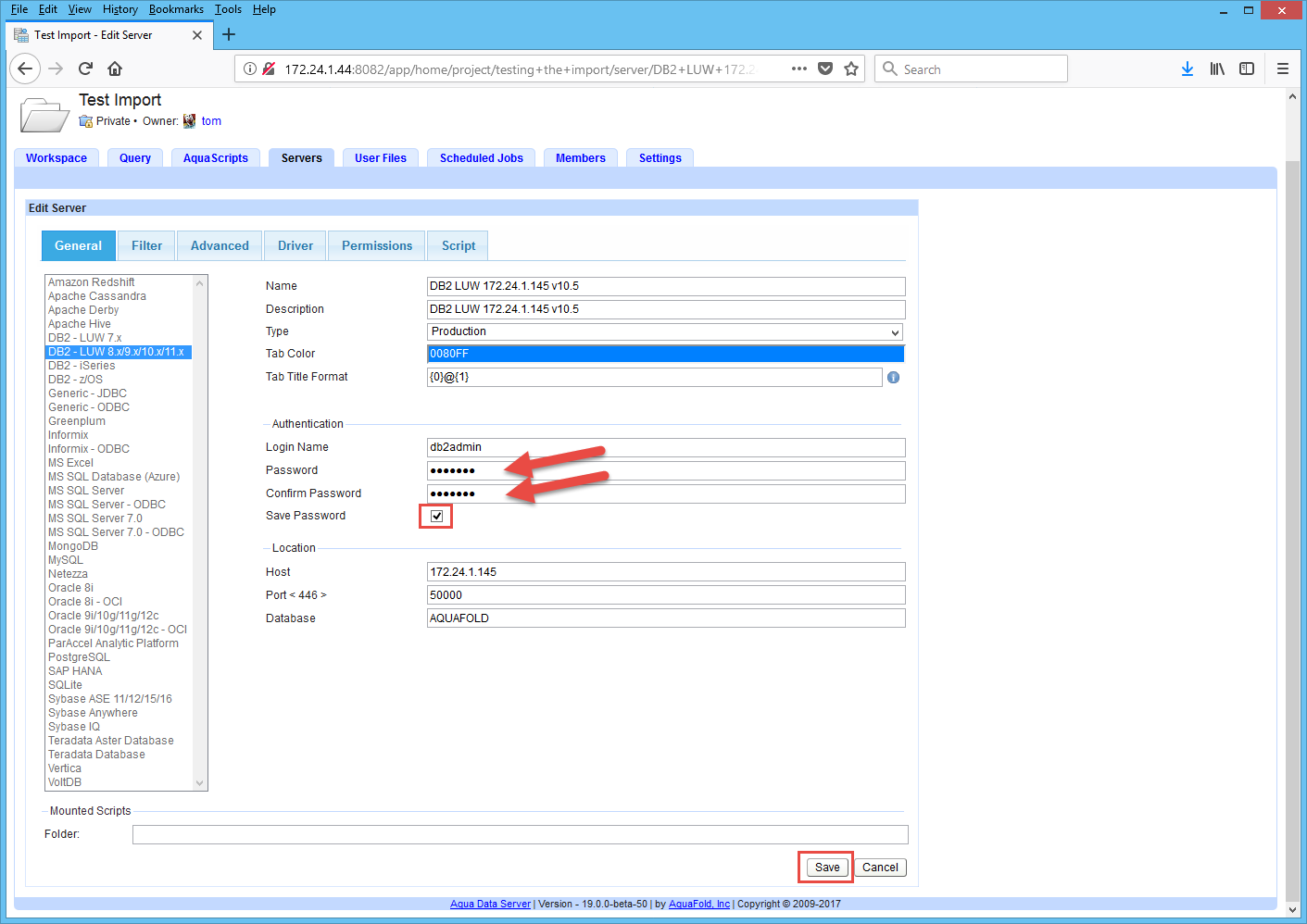Click the Description input field
This screenshot has width=1307, height=924.
coord(666,309)
